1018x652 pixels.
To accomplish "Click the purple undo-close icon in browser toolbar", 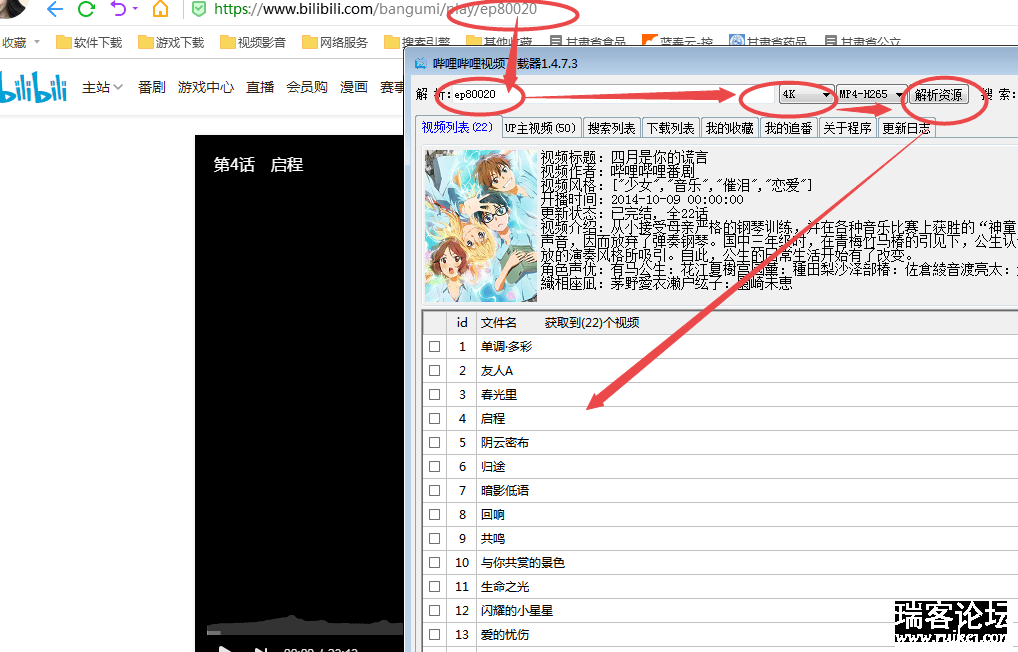I will click(x=118, y=8).
